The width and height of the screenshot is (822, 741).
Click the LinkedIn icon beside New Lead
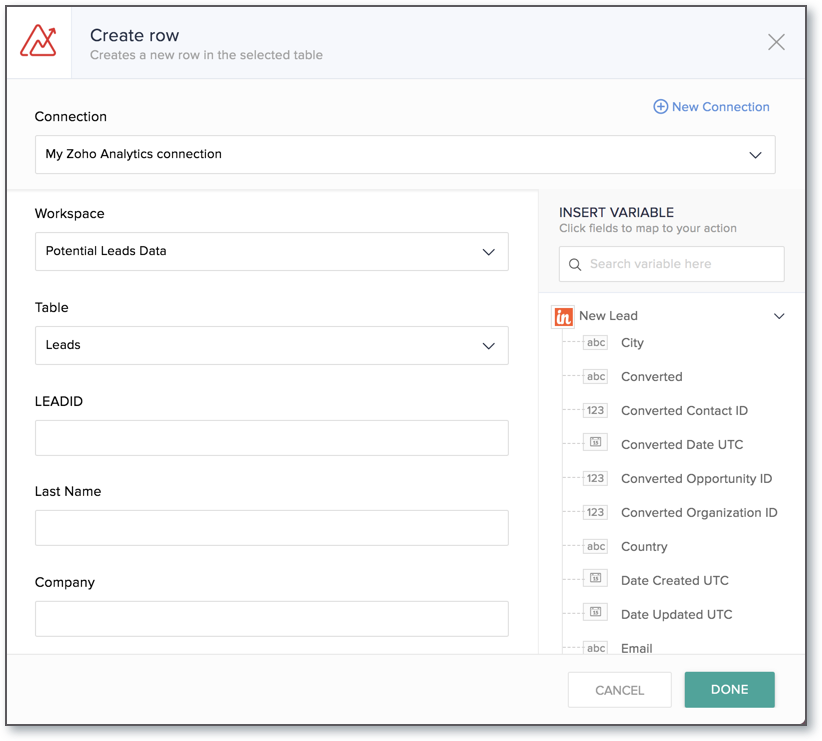click(x=563, y=315)
